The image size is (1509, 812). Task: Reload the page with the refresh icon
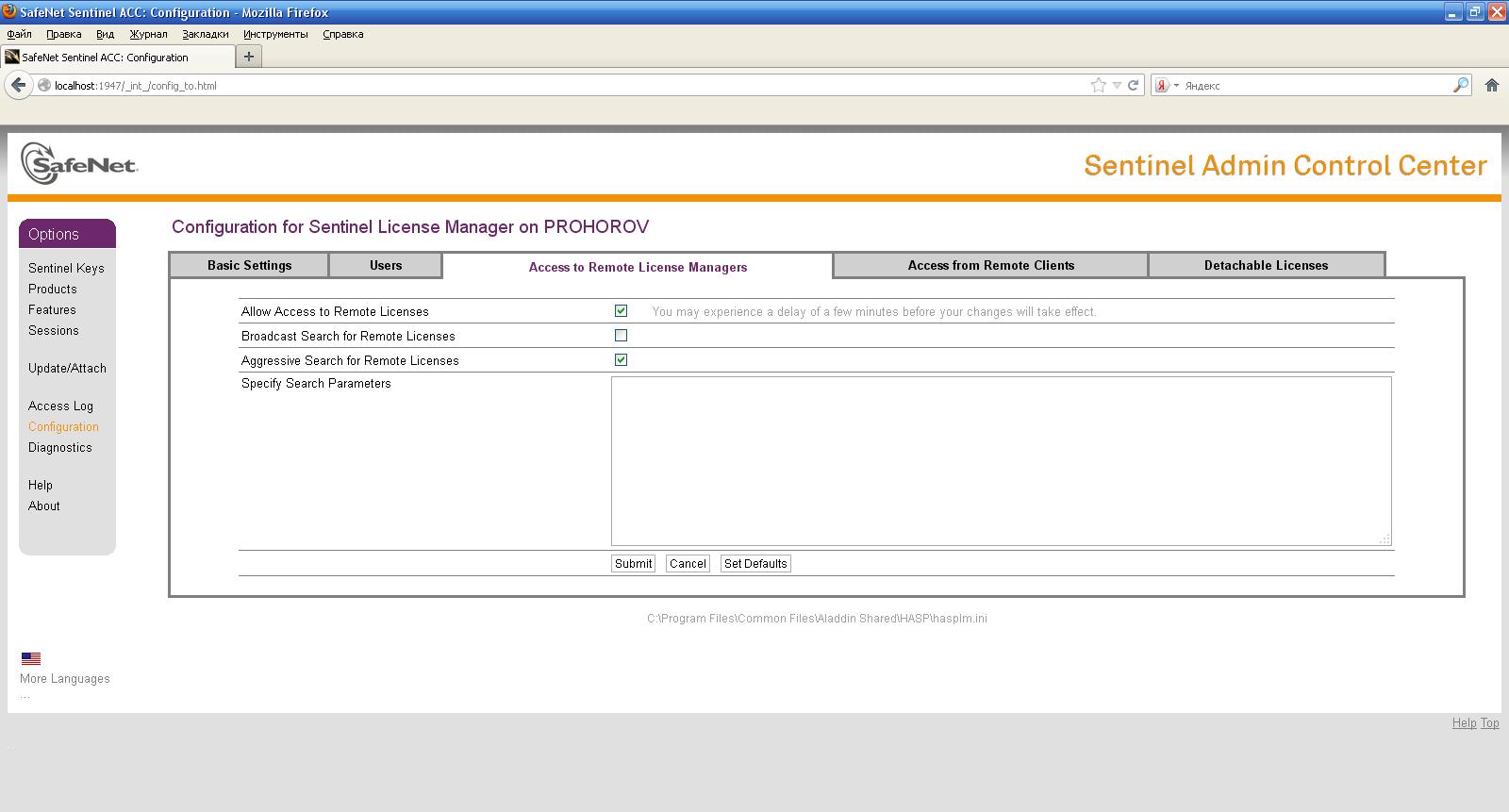pyautogui.click(x=1134, y=85)
